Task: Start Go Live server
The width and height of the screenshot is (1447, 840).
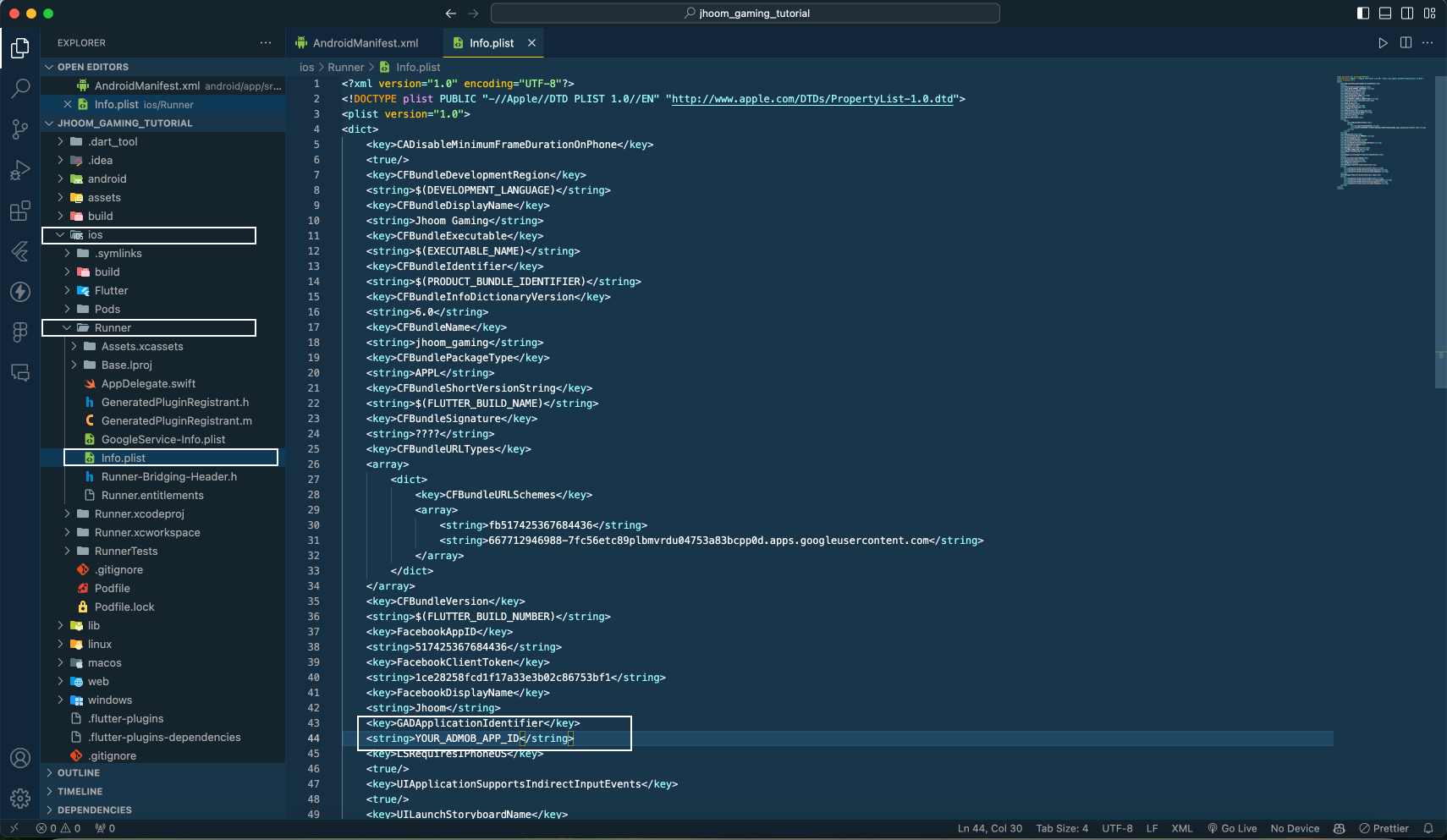Action: (x=1232, y=829)
